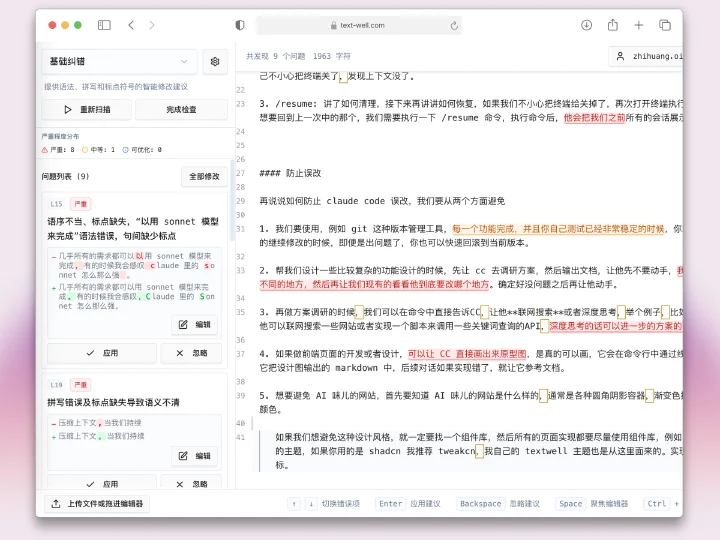Open the 基础纠错 mode dropdown
The height and width of the screenshot is (540, 720).
coord(119,62)
